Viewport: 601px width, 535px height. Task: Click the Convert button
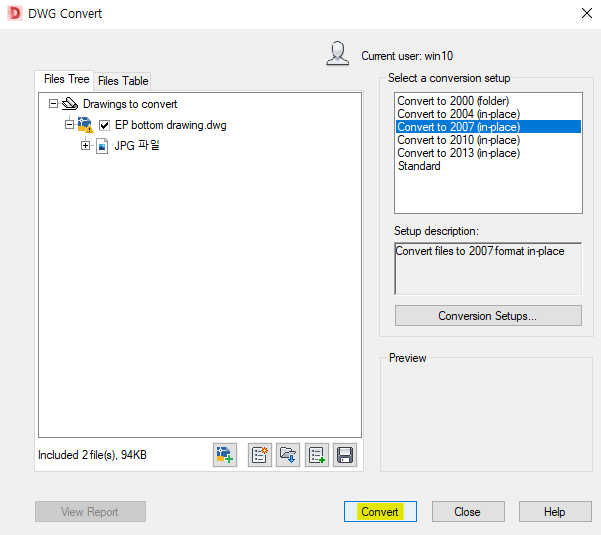(380, 512)
